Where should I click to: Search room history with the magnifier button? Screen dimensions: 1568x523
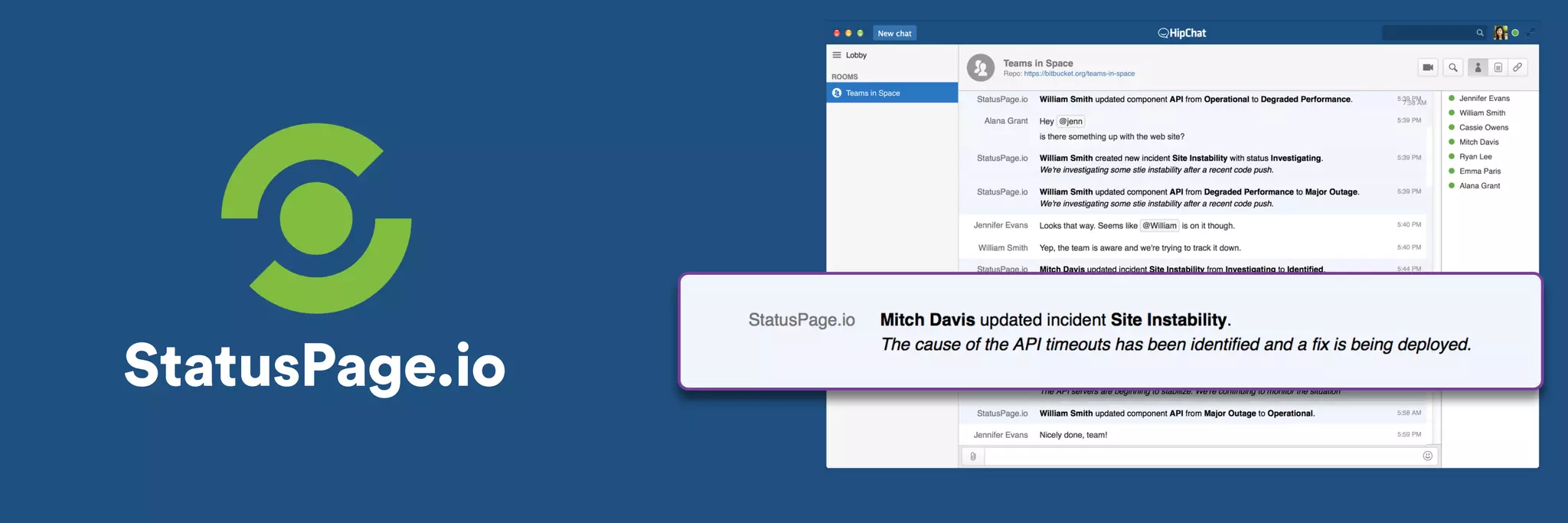1453,67
